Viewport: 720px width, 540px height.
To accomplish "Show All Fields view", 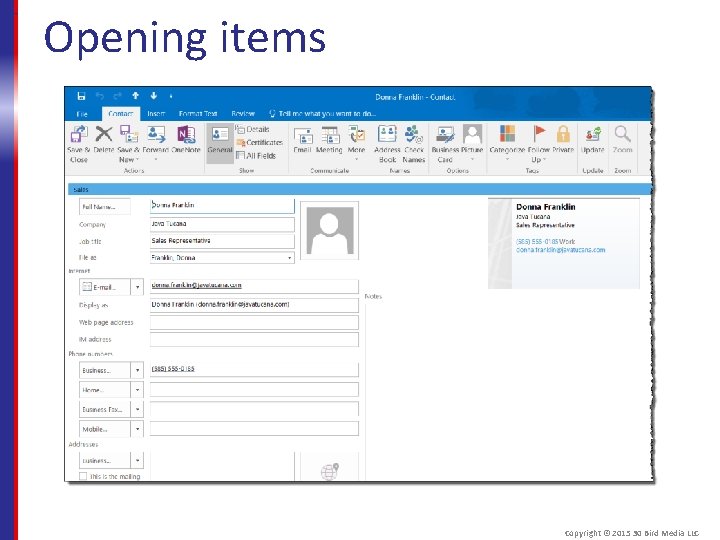I will click(256, 156).
